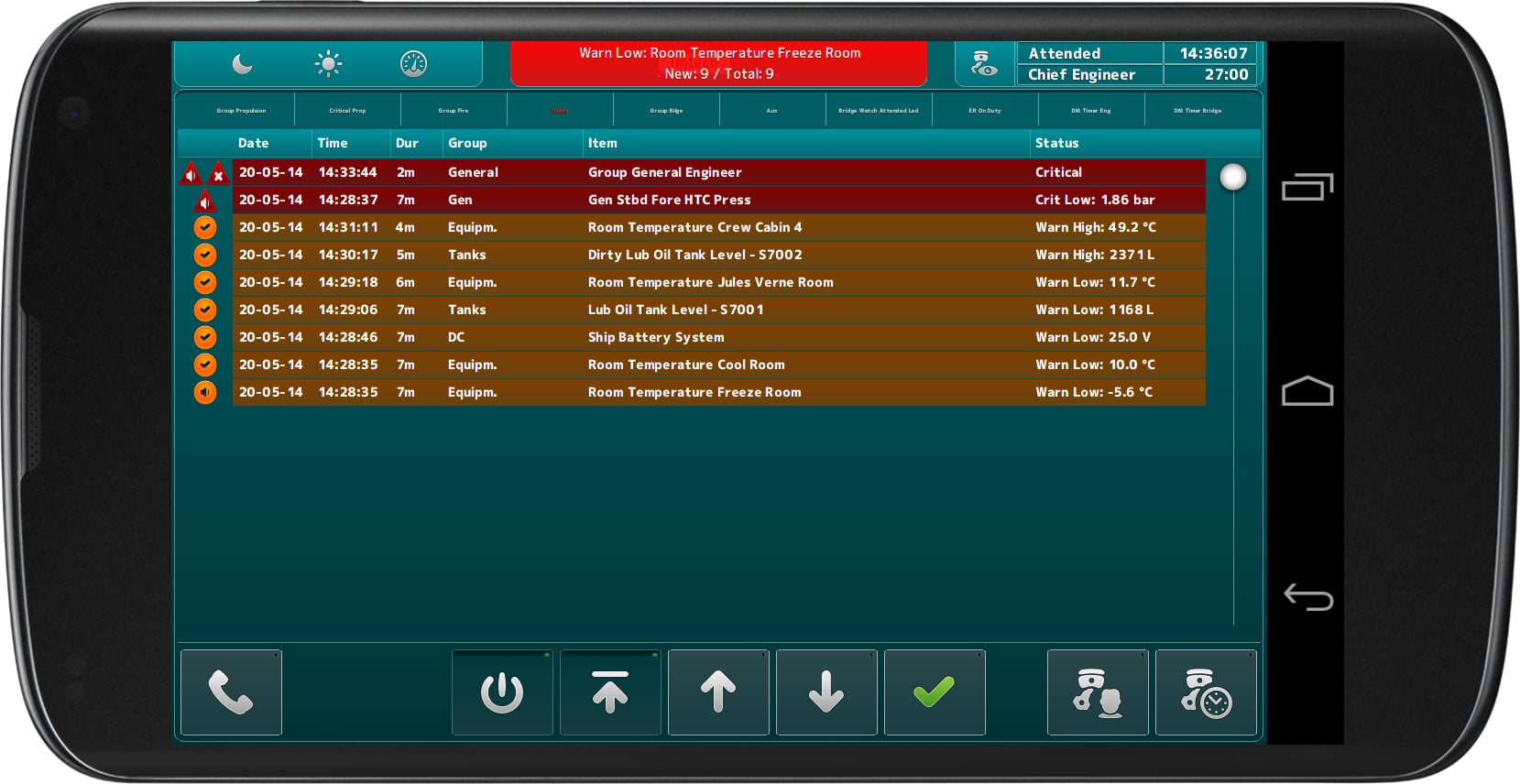
Task: Select Lub Oil Tank Level S7001 row
Action: coord(719,310)
